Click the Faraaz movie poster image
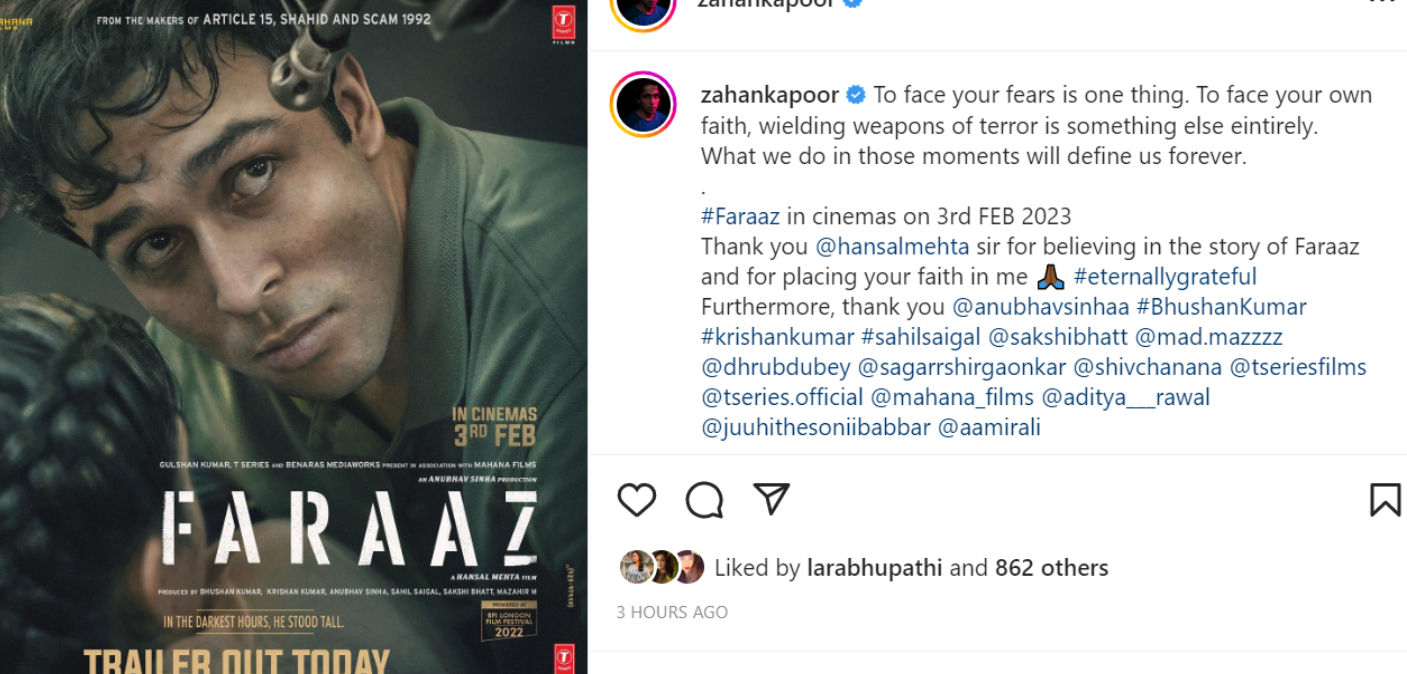 [293, 337]
